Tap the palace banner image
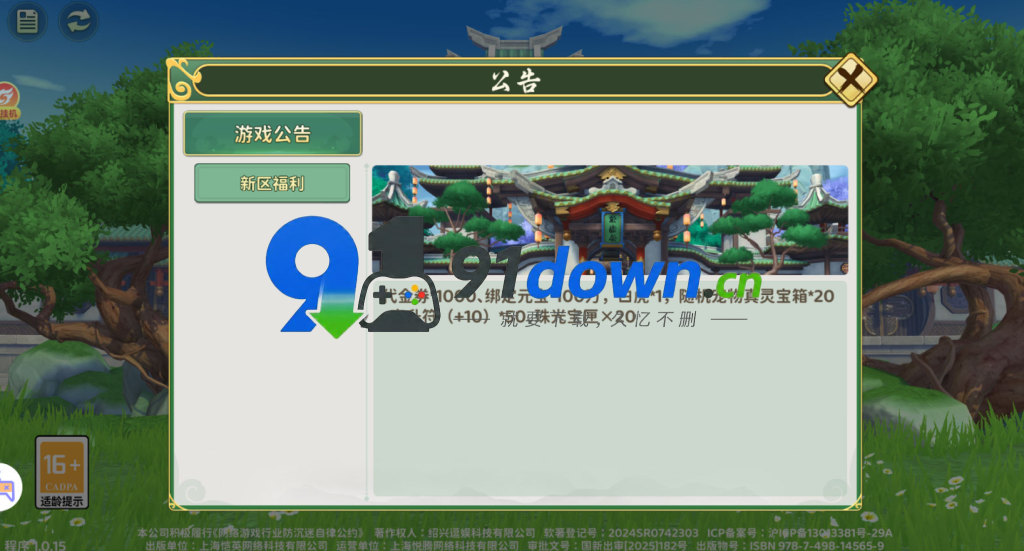 tap(610, 219)
